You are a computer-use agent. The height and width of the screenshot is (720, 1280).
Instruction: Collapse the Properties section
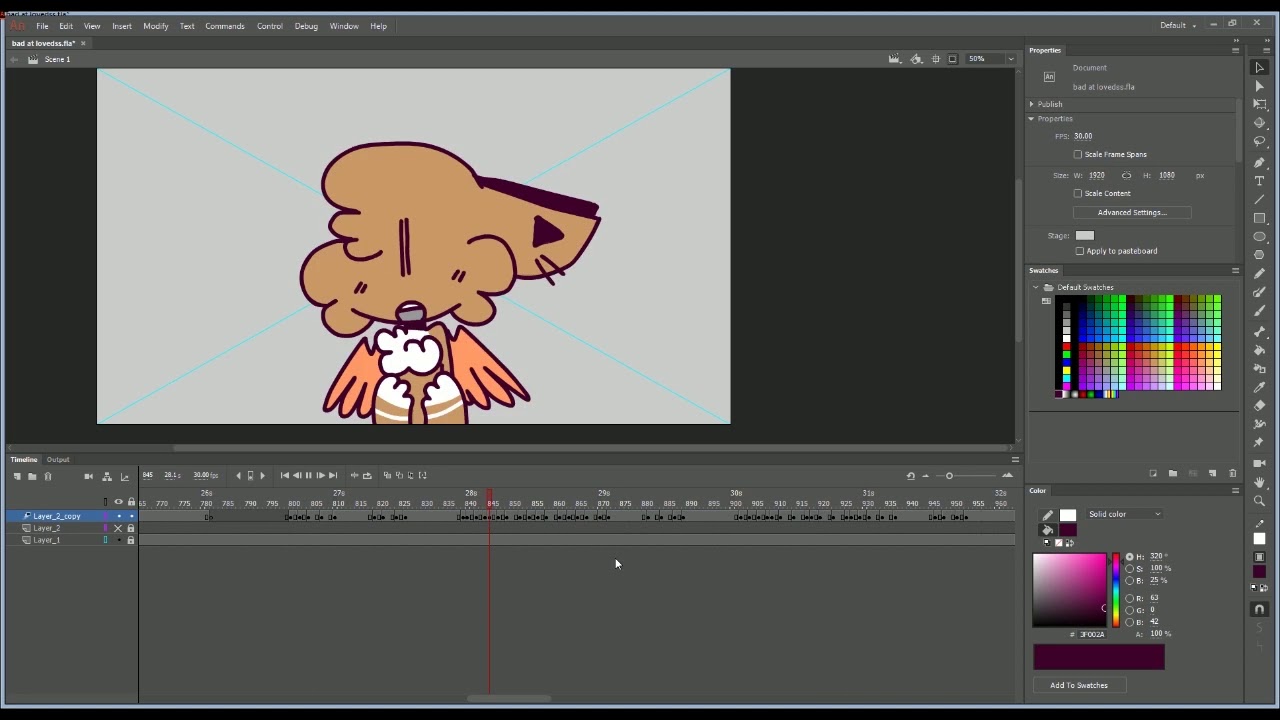(1032, 119)
